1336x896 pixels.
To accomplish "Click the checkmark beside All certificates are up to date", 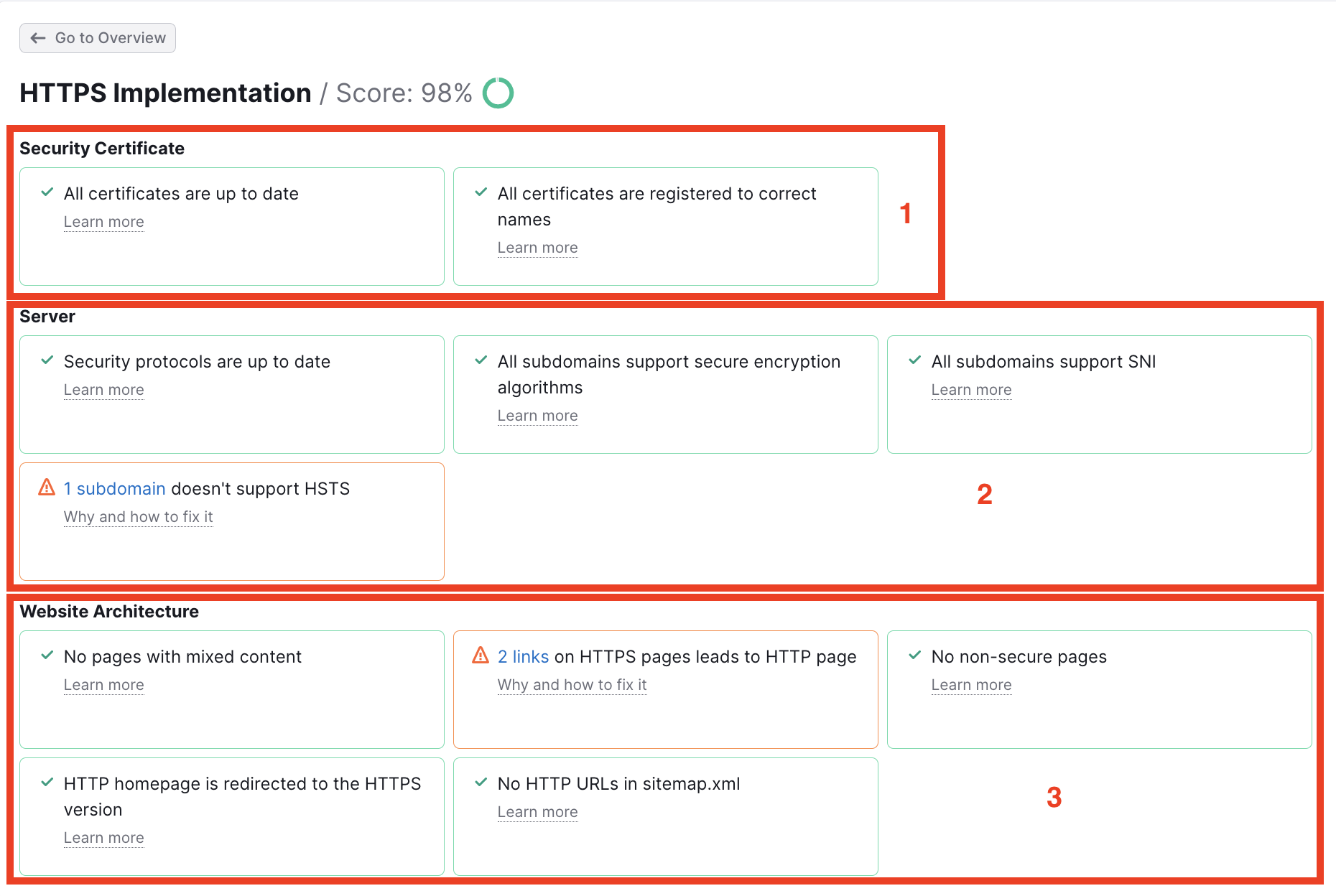I will [47, 192].
